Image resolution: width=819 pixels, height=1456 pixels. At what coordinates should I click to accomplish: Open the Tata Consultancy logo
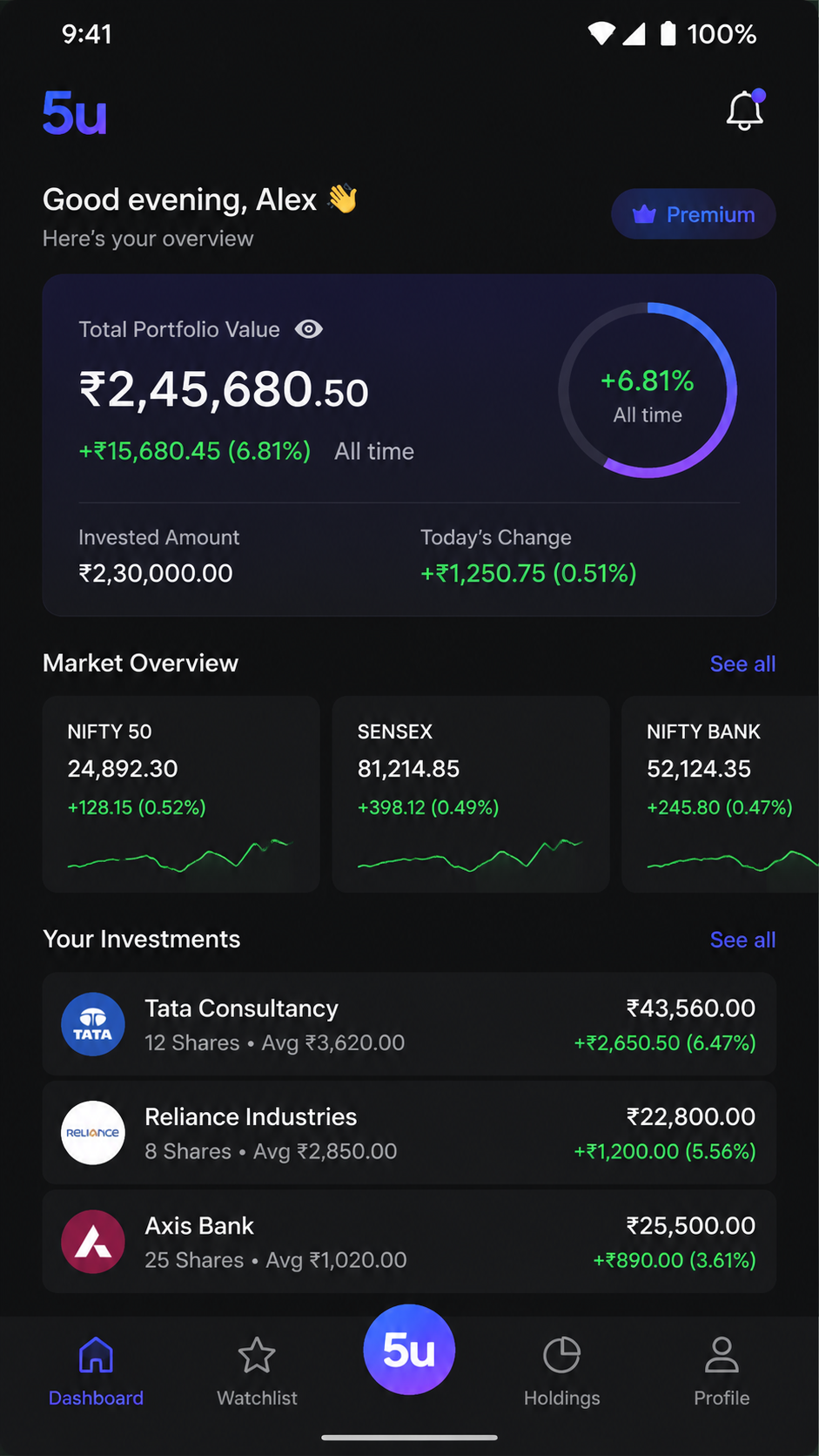click(93, 1024)
